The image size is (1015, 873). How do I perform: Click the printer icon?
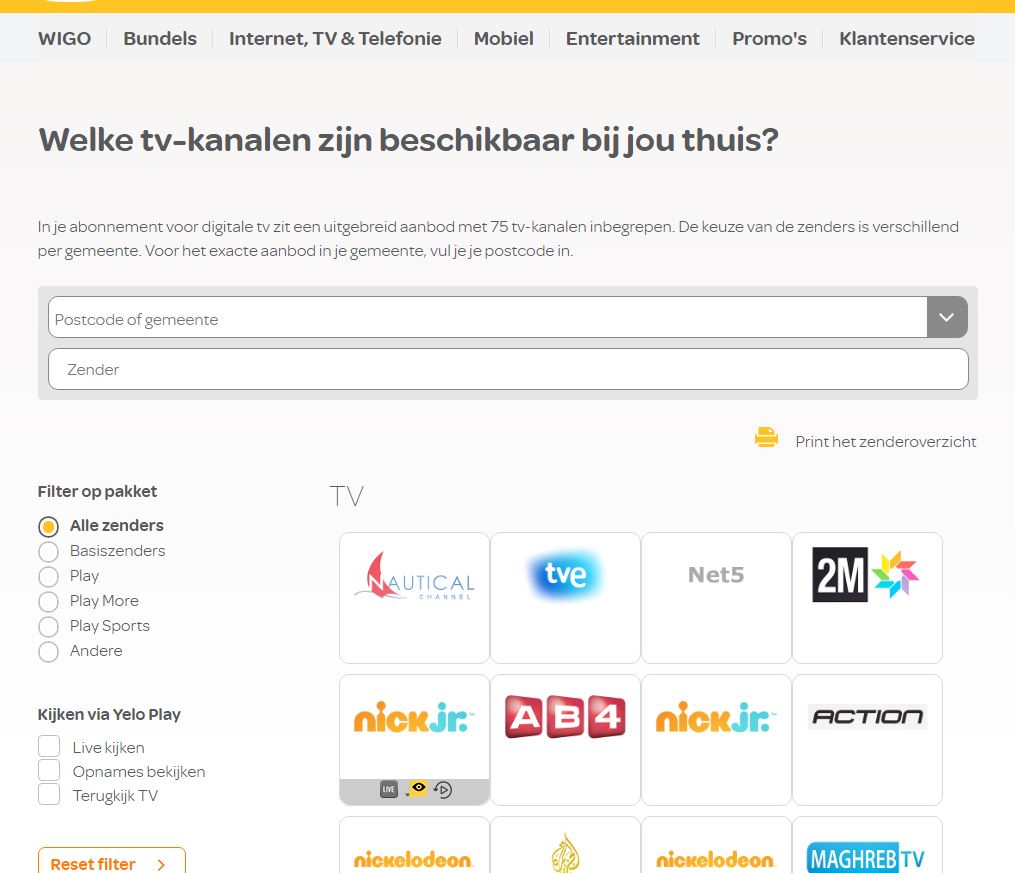tap(766, 437)
